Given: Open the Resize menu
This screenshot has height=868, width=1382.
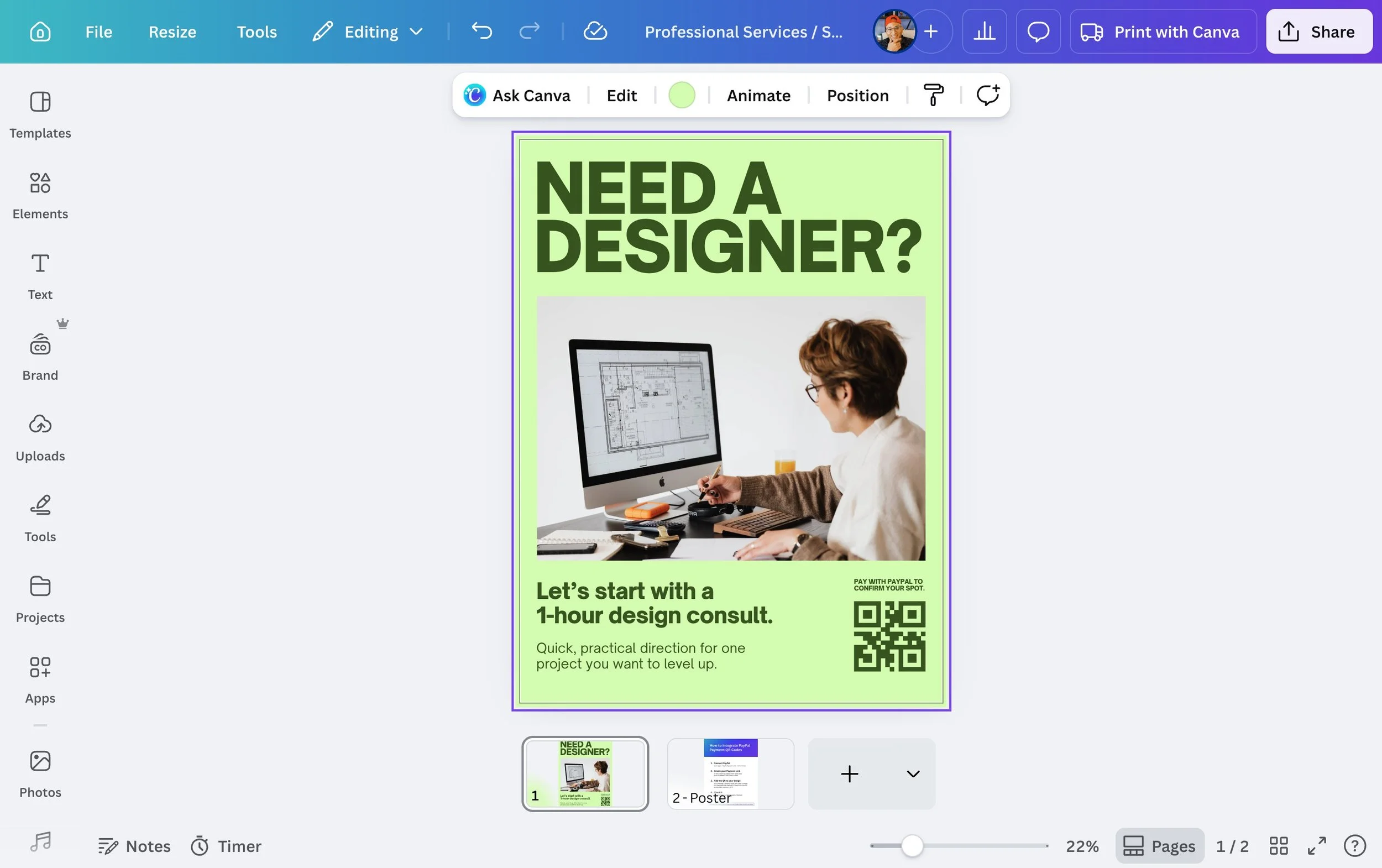Looking at the screenshot, I should (x=172, y=32).
